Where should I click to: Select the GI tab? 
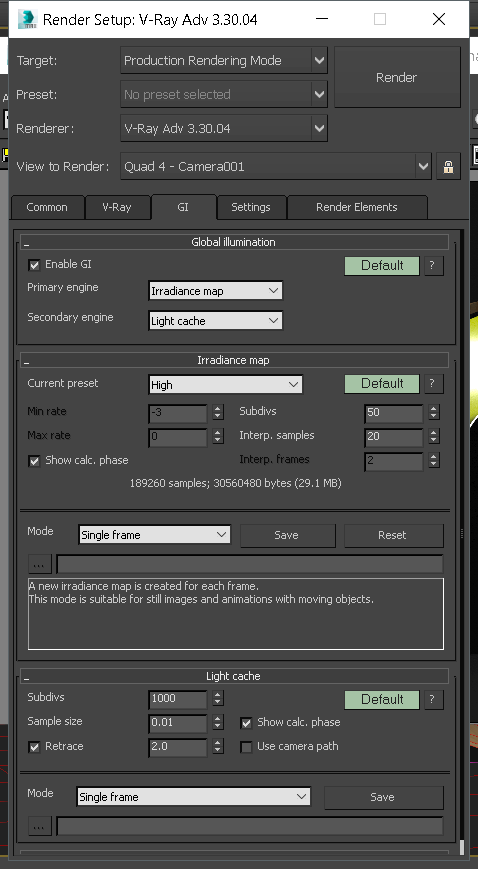(x=183, y=207)
